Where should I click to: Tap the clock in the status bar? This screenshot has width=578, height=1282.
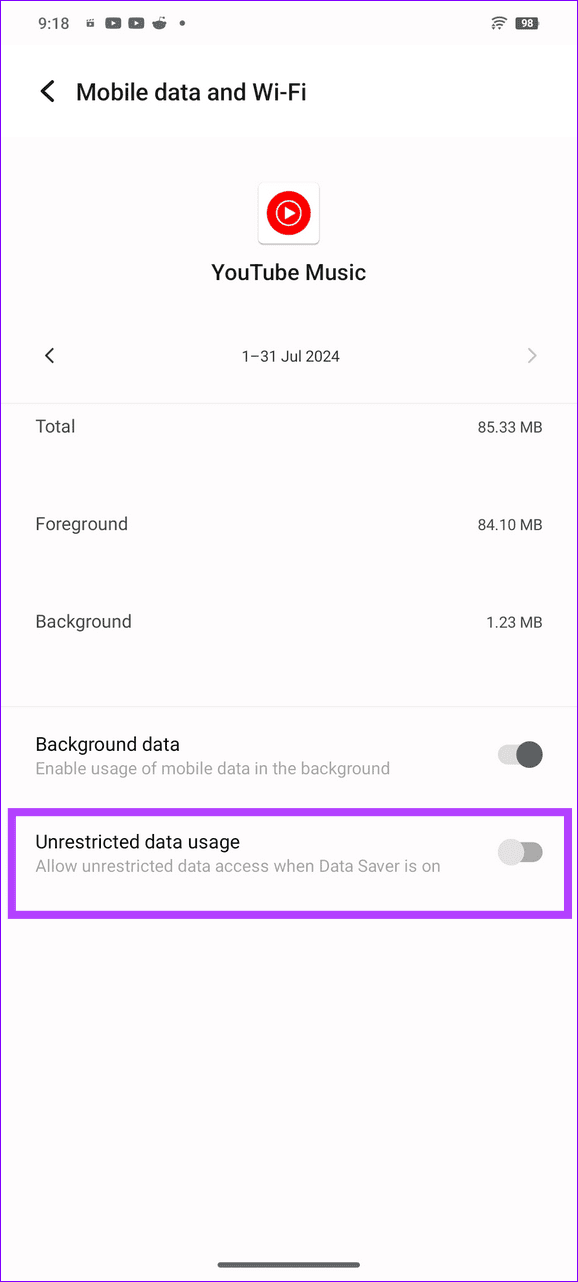pyautogui.click(x=52, y=22)
